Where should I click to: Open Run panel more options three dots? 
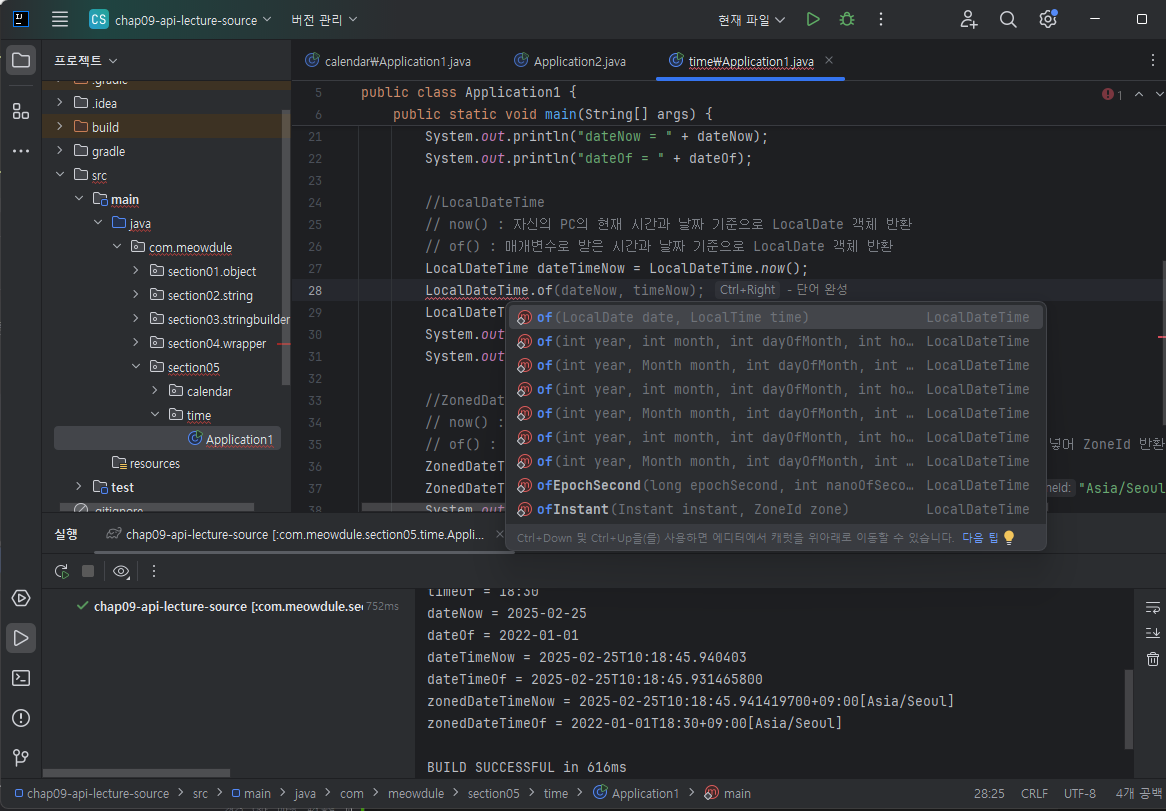pos(154,571)
